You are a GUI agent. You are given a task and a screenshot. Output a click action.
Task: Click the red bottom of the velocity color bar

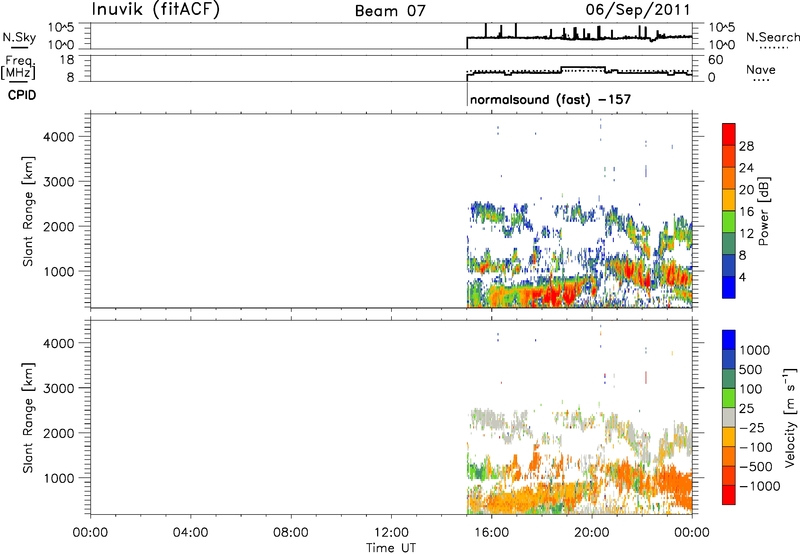click(729, 495)
